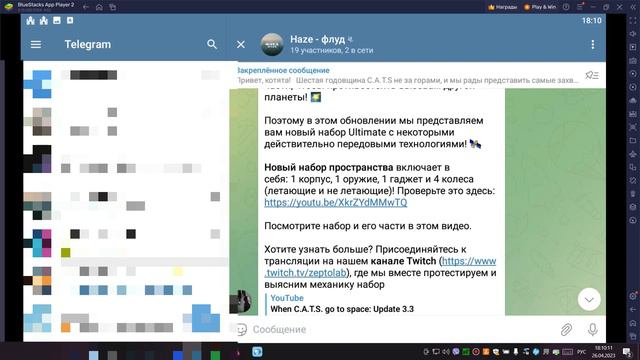Image resolution: width=640 pixels, height=360 pixels.
Task: Close the Haze chat with X
Action: tap(241, 44)
